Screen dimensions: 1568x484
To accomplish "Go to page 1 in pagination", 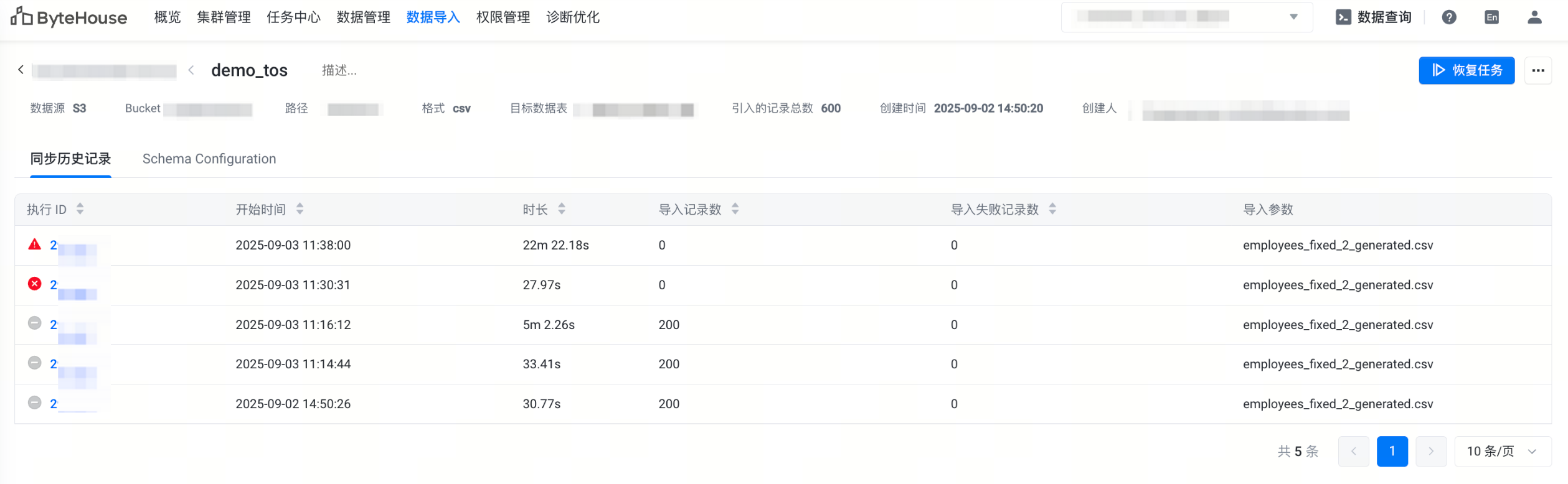I will 1392,451.
